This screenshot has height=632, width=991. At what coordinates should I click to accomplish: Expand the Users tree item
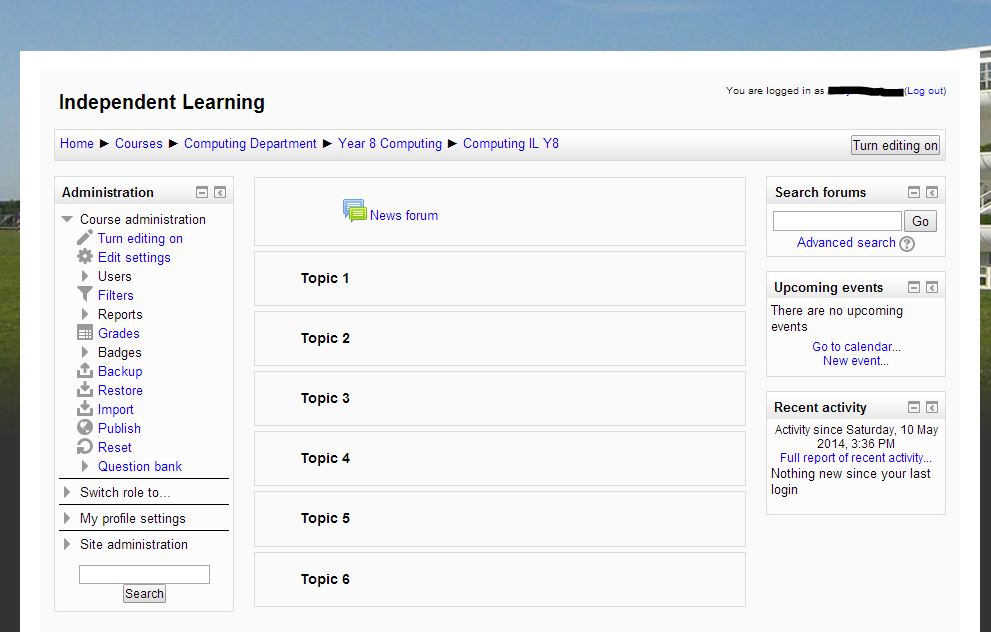pyautogui.click(x=85, y=276)
